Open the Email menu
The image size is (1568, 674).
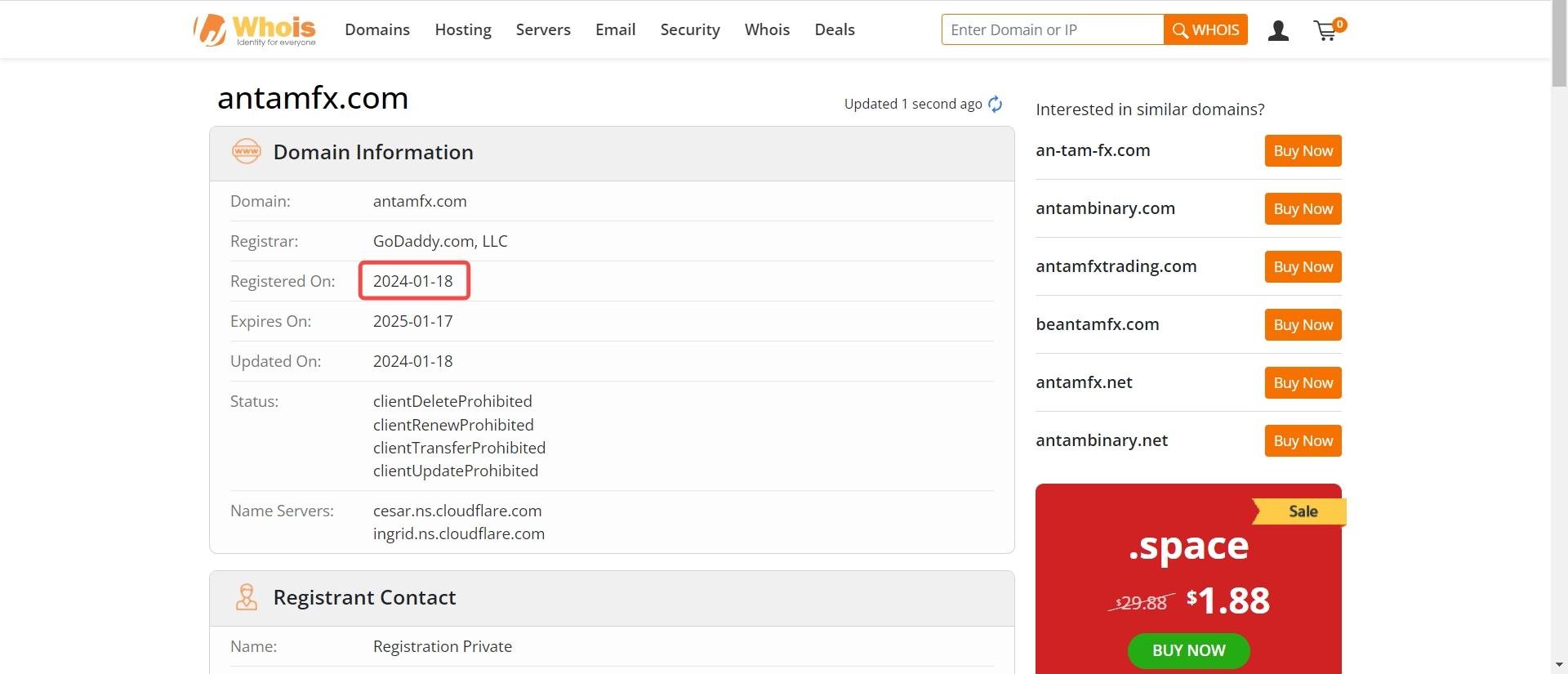pos(615,29)
